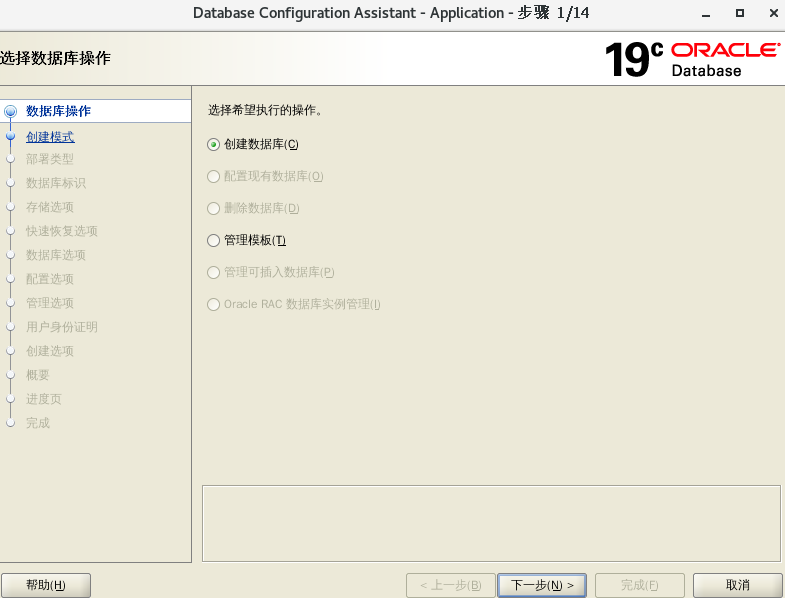
Task: Close the Database Configuration Assistant window
Action: pos(774,13)
